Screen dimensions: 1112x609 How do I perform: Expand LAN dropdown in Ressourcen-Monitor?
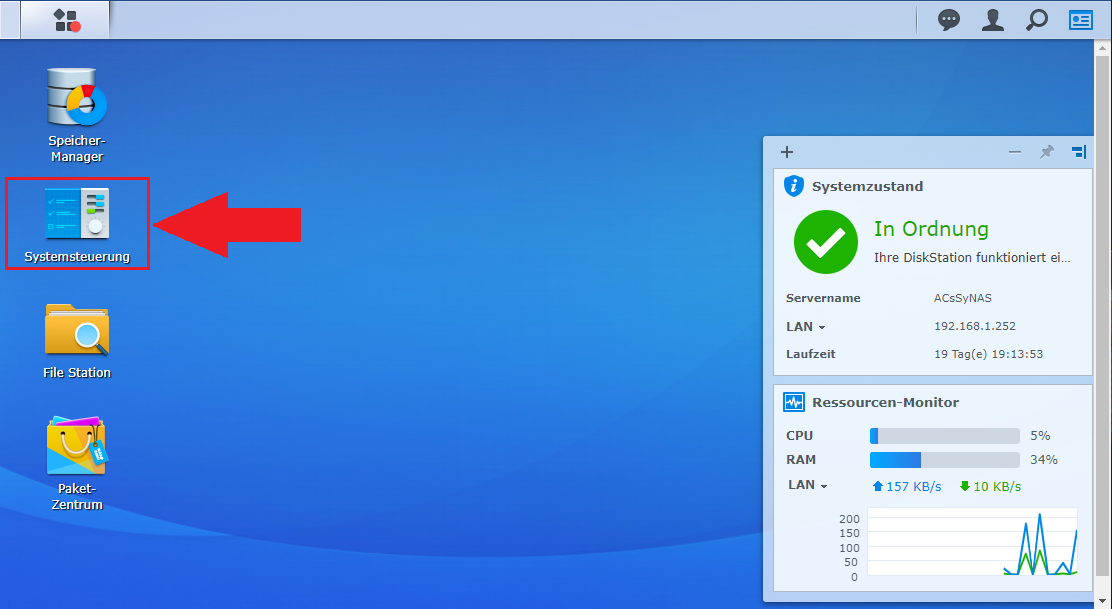pos(809,485)
